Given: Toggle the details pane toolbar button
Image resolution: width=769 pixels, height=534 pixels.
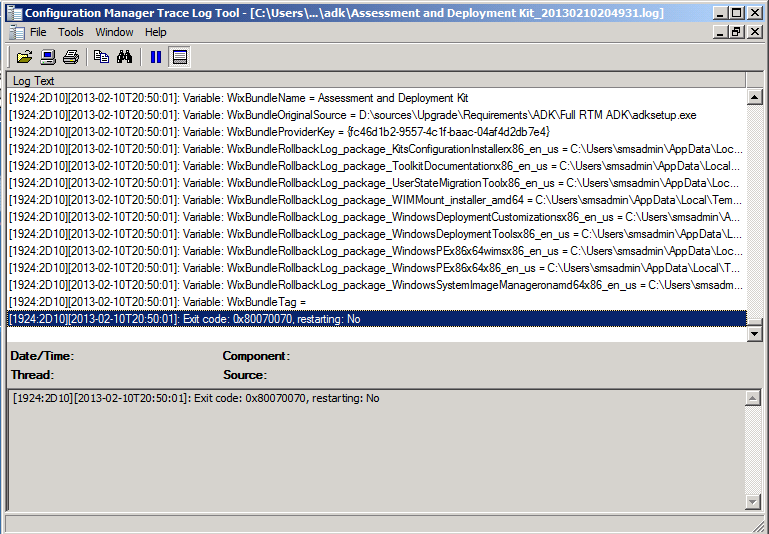Looking at the screenshot, I should pyautogui.click(x=179, y=57).
